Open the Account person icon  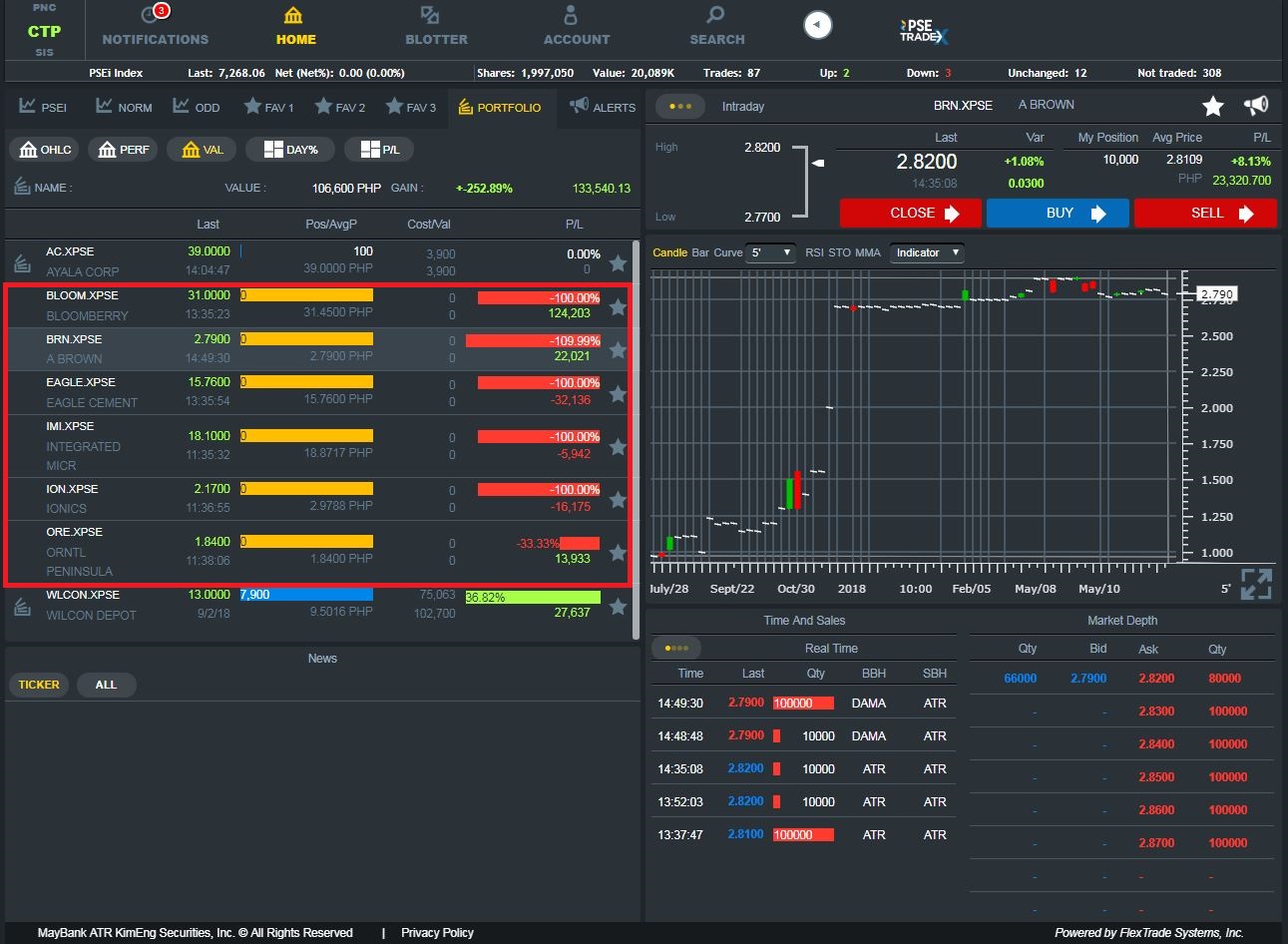[571, 15]
